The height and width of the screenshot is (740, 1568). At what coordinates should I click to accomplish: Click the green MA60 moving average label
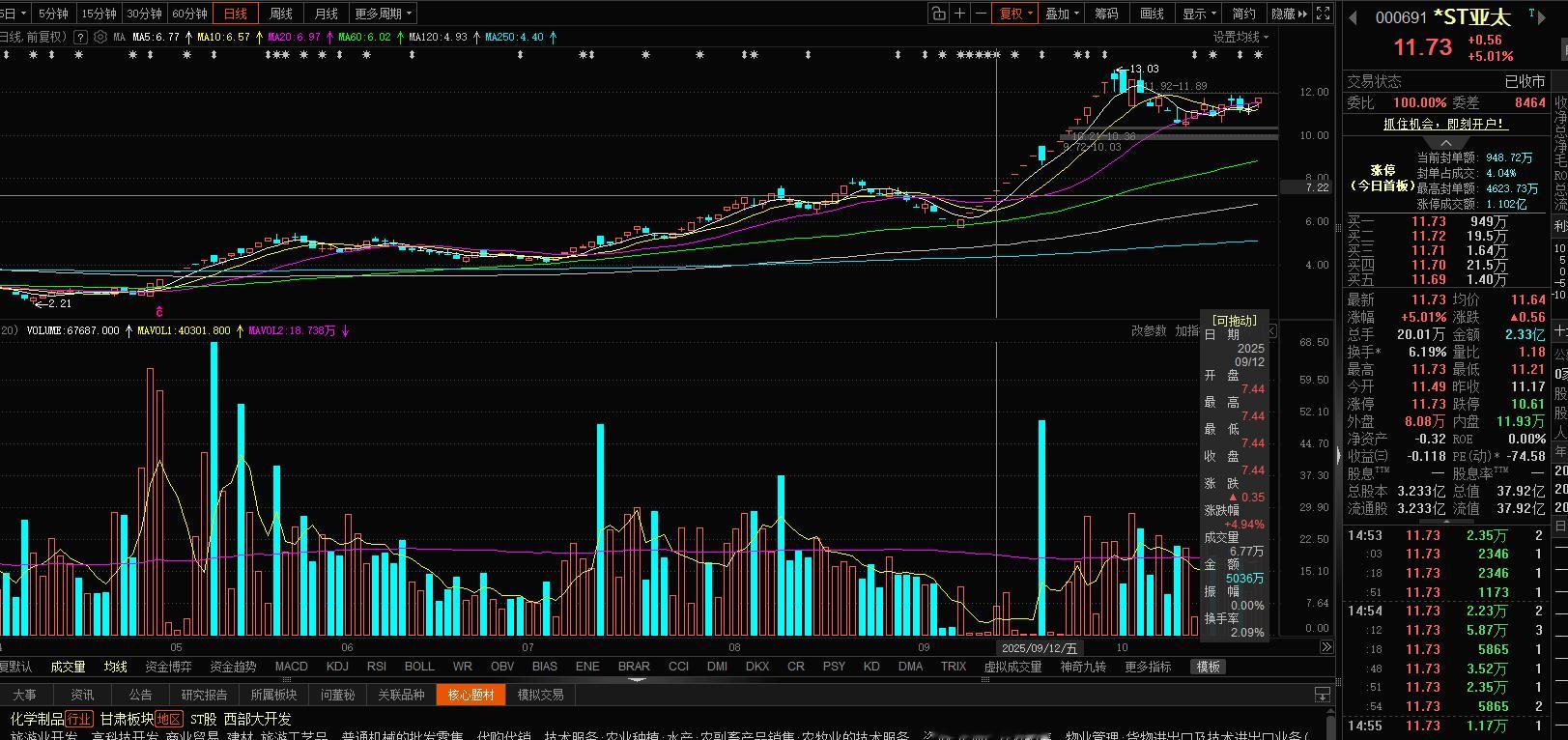coord(364,37)
